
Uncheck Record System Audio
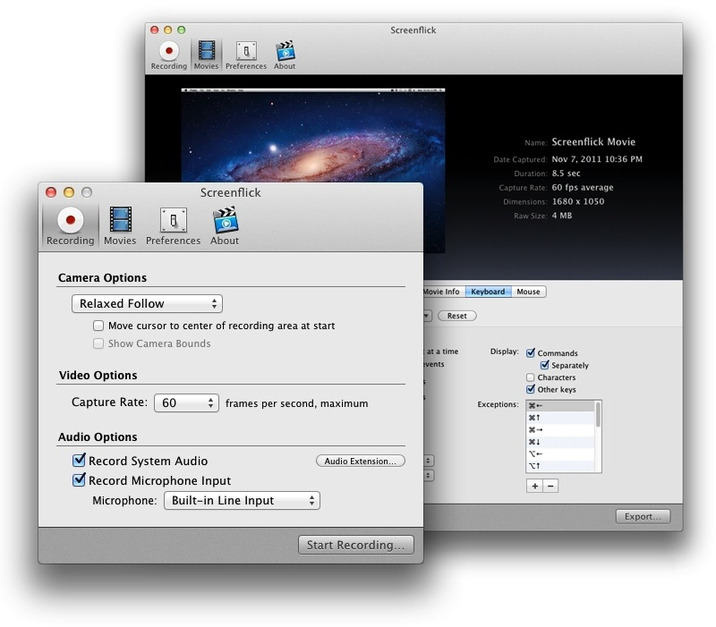(80, 461)
